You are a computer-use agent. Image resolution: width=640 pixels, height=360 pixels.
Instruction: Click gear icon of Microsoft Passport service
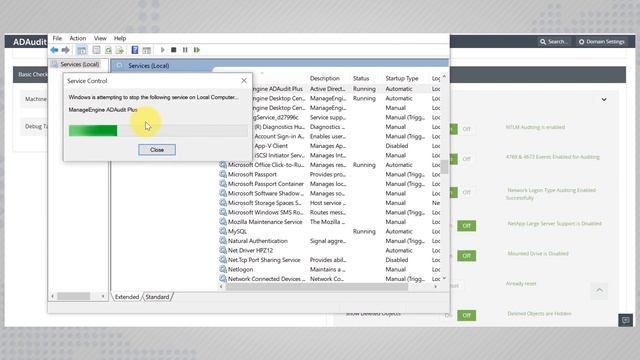coord(223,174)
